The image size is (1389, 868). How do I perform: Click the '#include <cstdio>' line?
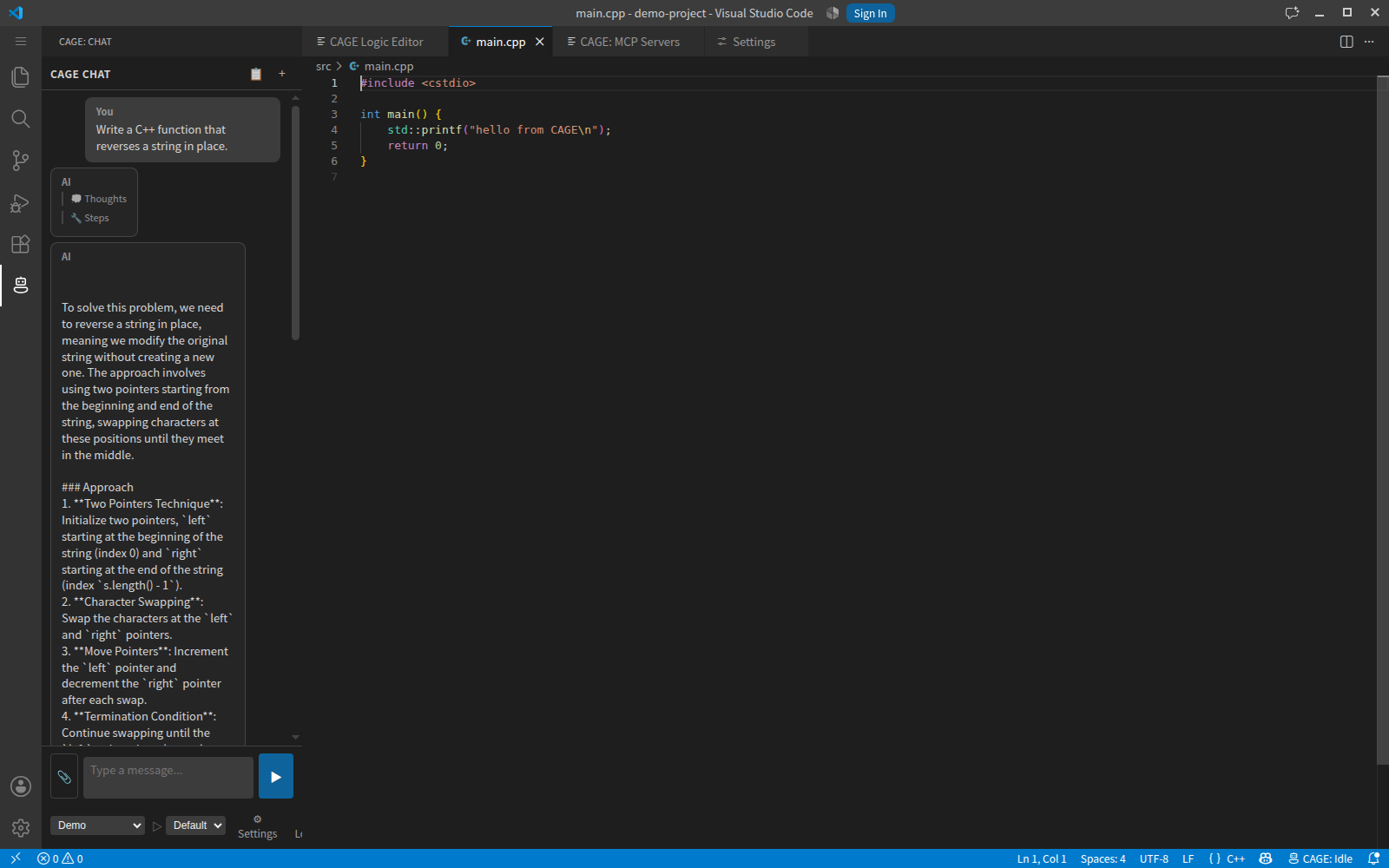pyautogui.click(x=418, y=82)
